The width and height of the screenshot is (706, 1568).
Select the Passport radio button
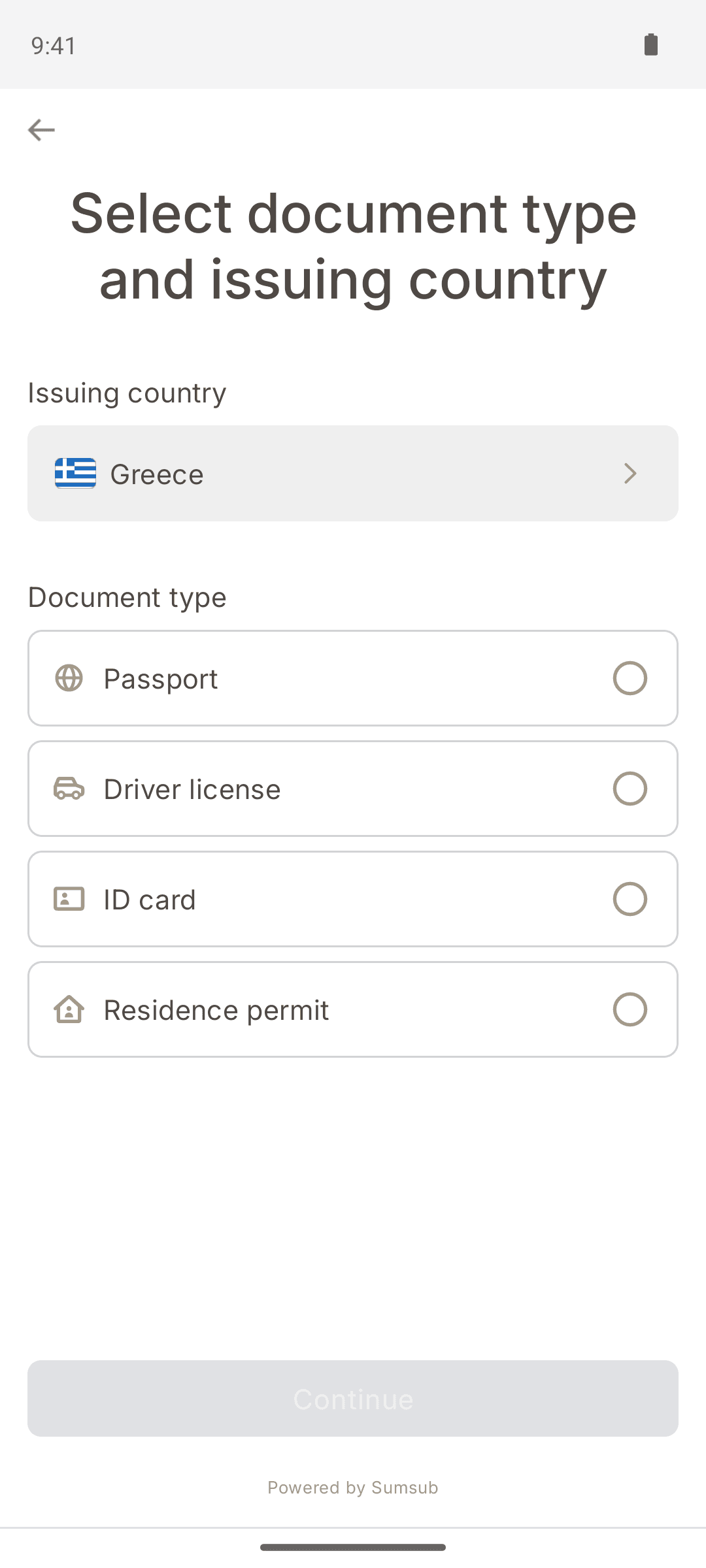coord(630,678)
